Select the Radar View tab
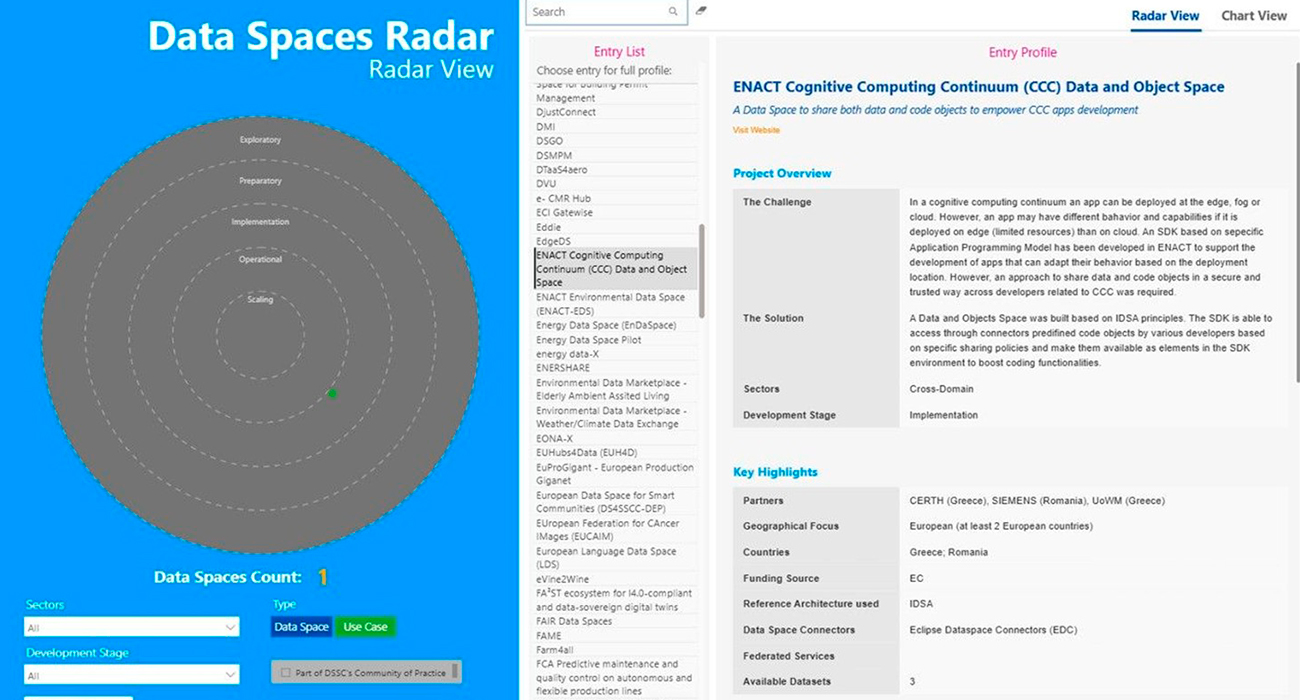Viewport: 1300px width, 700px height. [x=1165, y=16]
